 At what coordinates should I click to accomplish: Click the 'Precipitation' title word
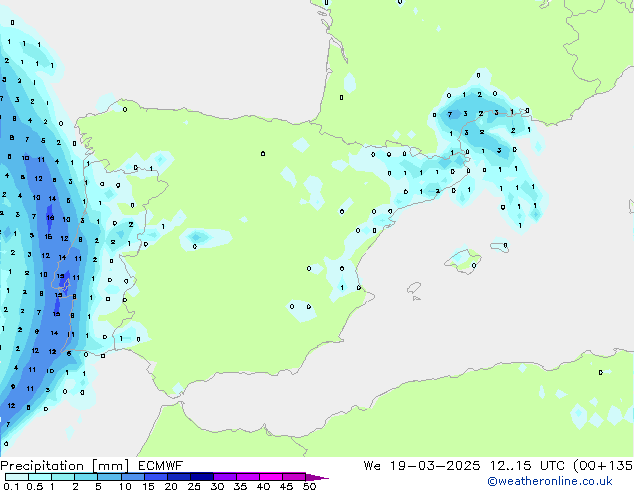42,466
